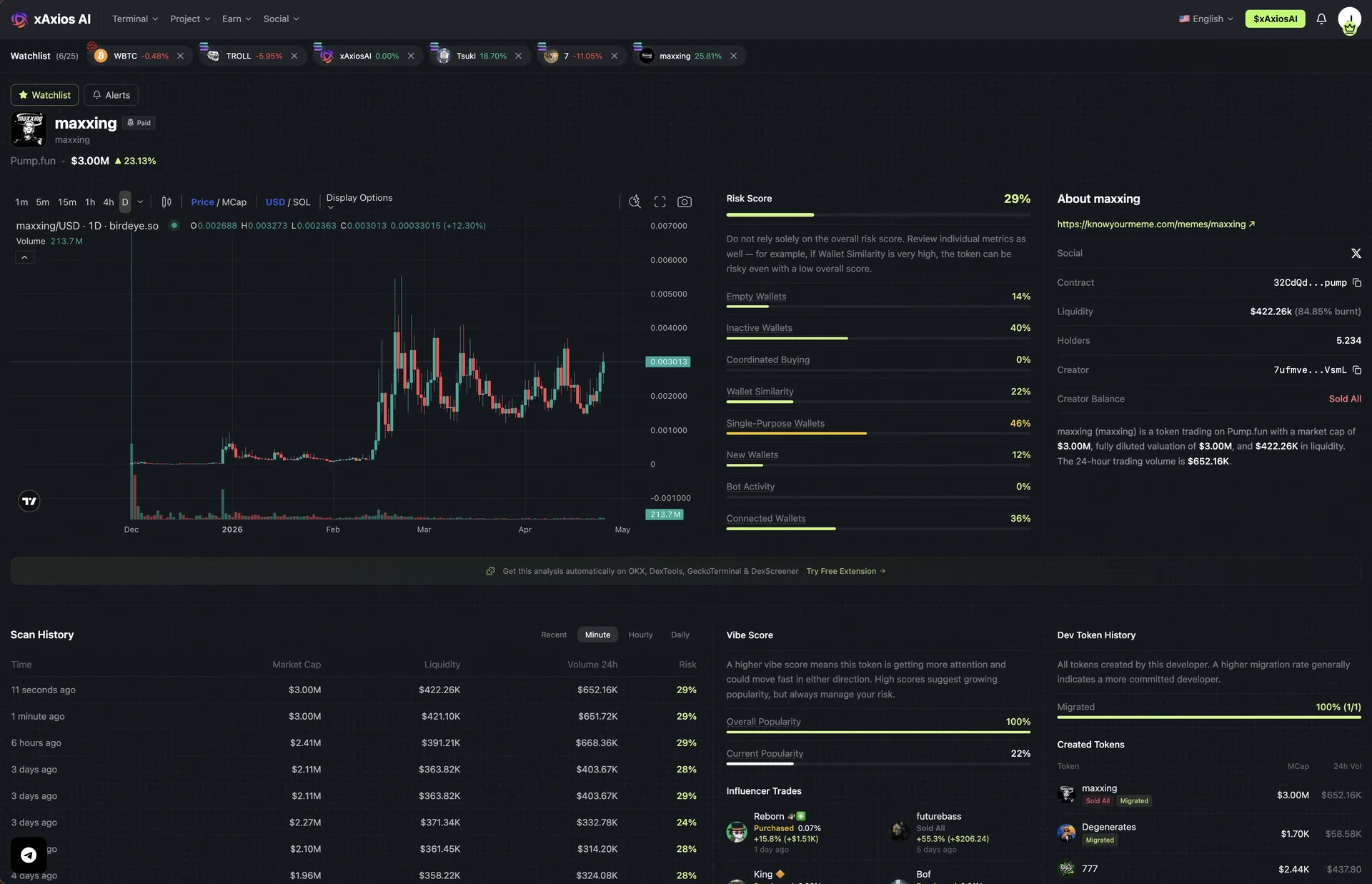Click the Paid badge next to maxxing
The image size is (1372, 884).
point(139,123)
